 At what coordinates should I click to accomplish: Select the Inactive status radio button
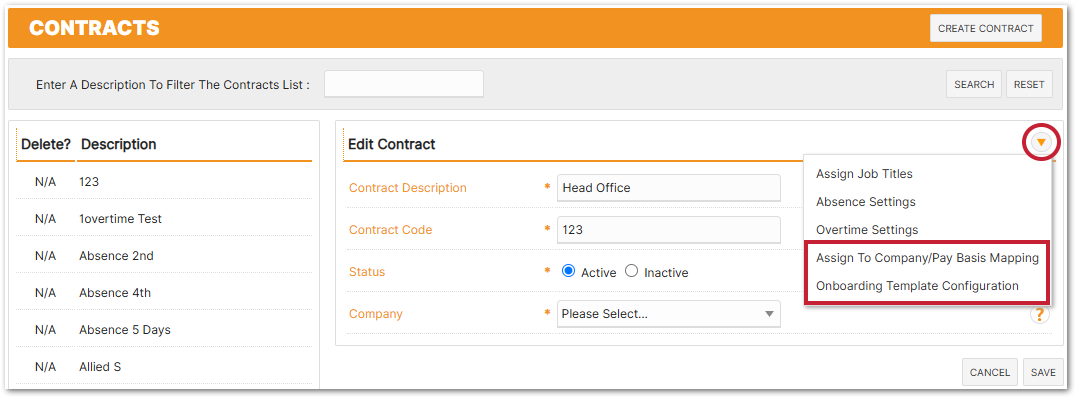coord(631,271)
